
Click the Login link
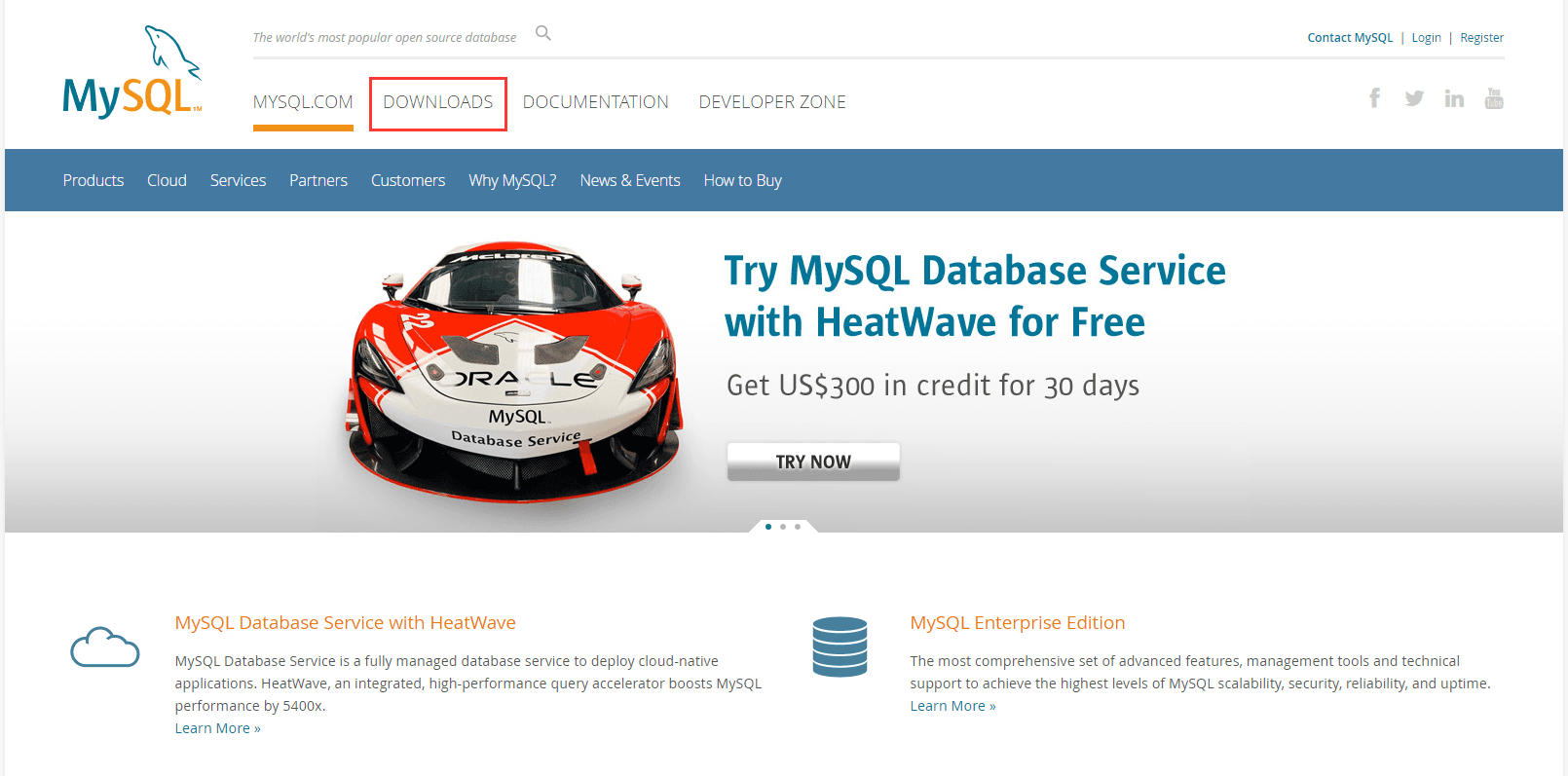coord(1426,38)
